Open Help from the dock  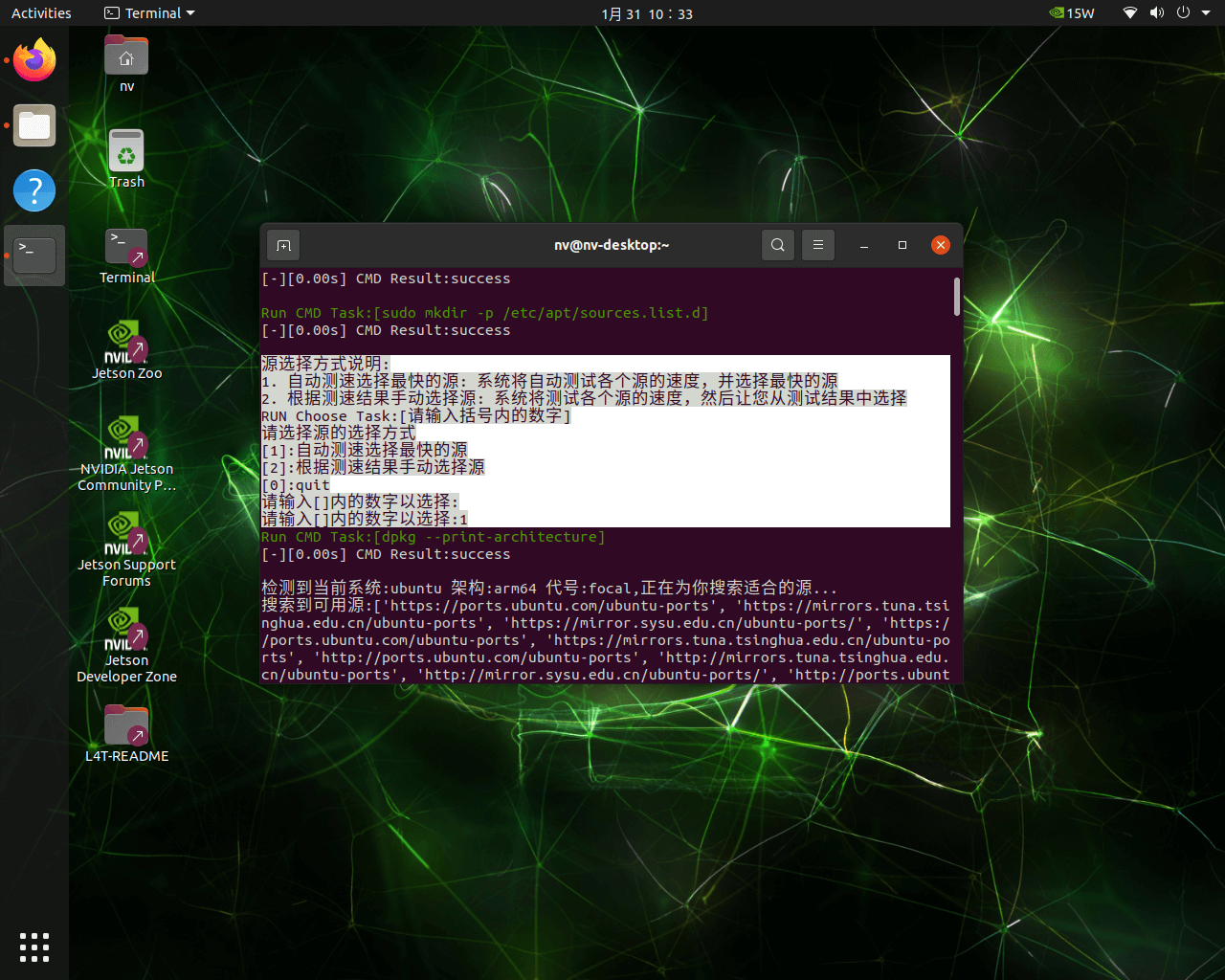[34, 190]
